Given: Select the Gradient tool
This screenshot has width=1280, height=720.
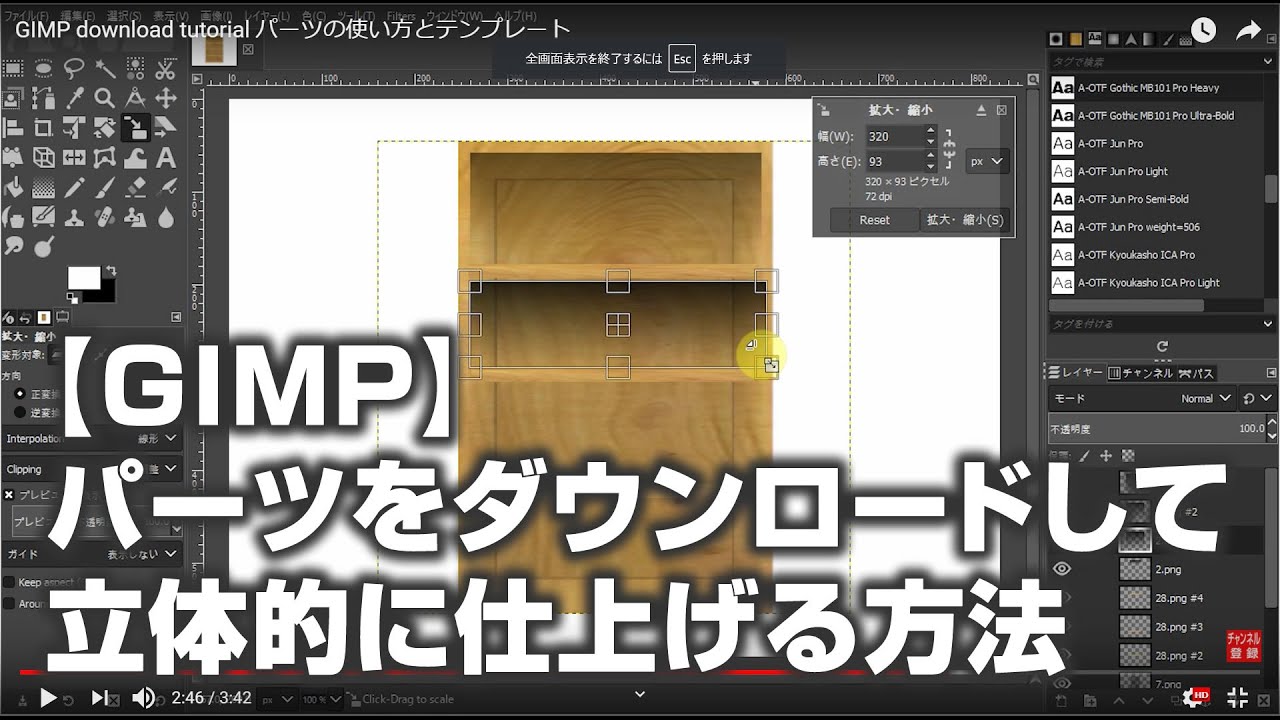Looking at the screenshot, I should pyautogui.click(x=44, y=188).
